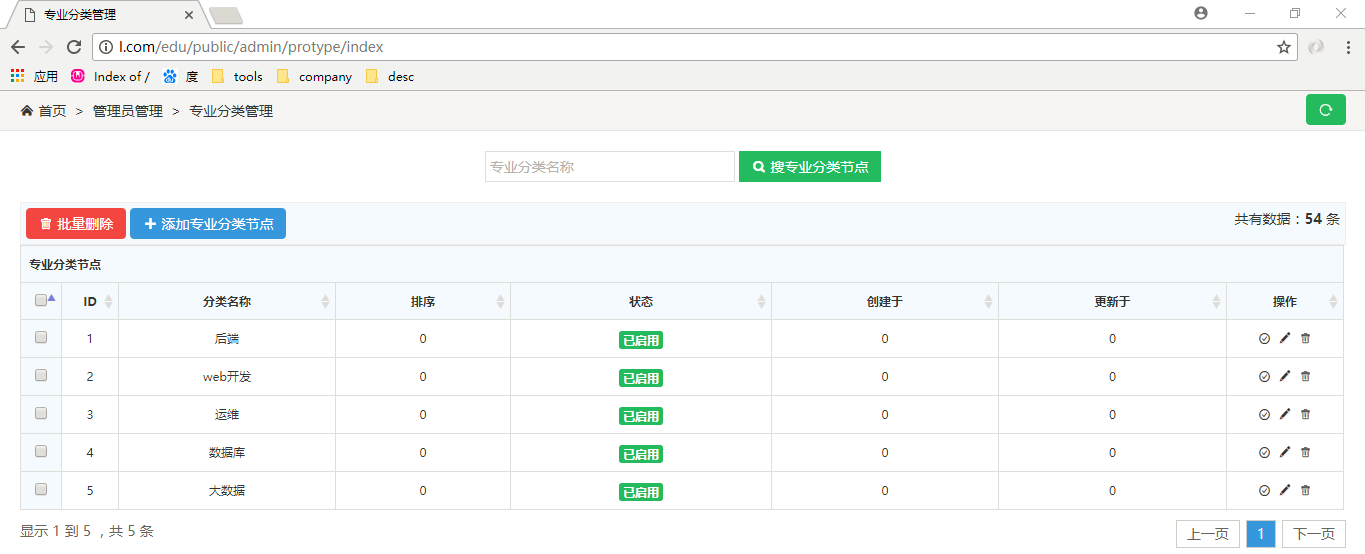Image resolution: width=1365 pixels, height=554 pixels.
Task: Reload the page using browser reload icon
Action: 73,47
